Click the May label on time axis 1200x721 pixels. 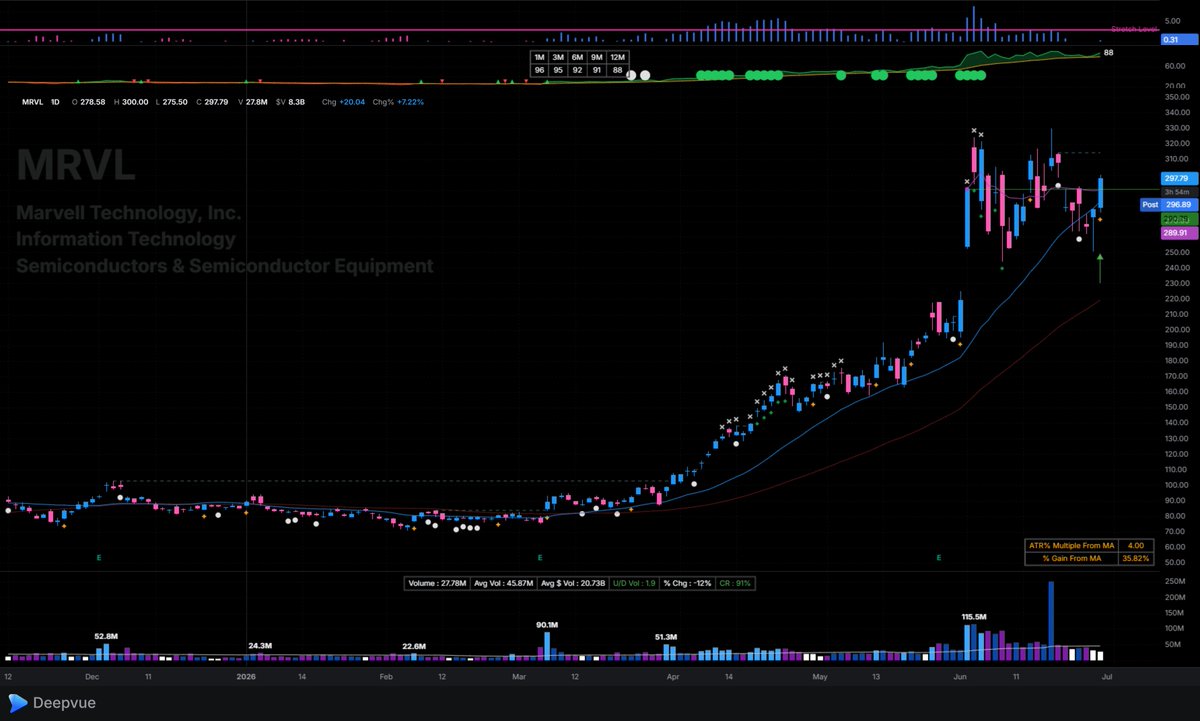pos(820,676)
